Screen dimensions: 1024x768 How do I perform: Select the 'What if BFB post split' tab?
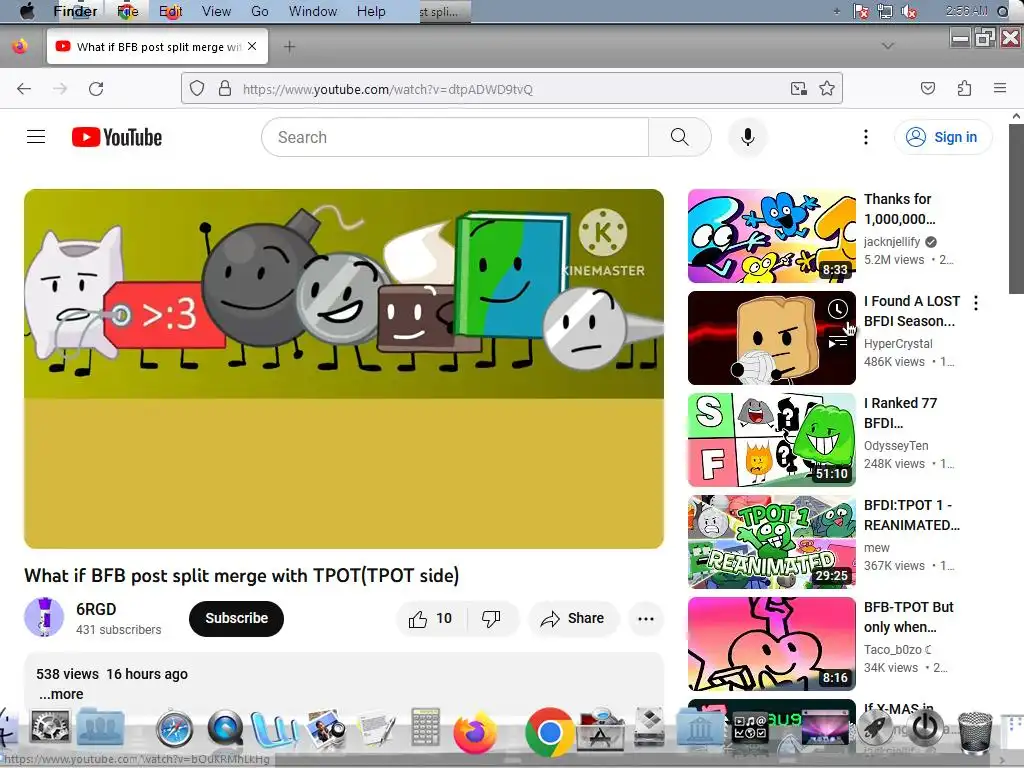click(x=157, y=46)
